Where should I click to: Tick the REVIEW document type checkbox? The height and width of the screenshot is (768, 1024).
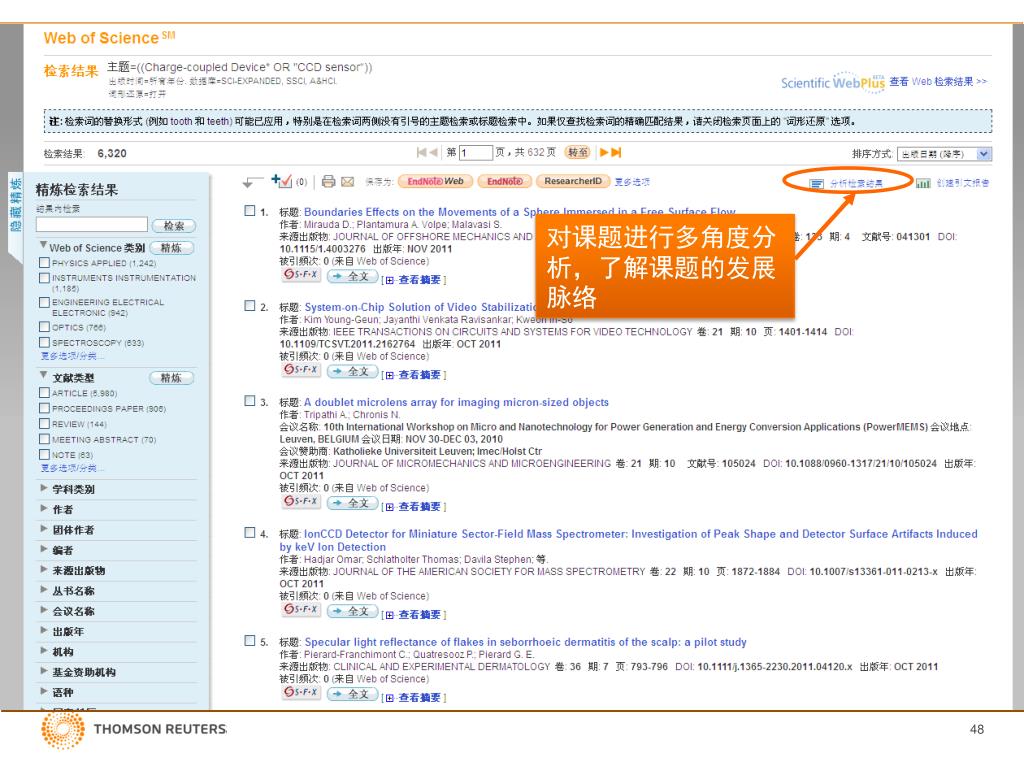click(x=44, y=424)
